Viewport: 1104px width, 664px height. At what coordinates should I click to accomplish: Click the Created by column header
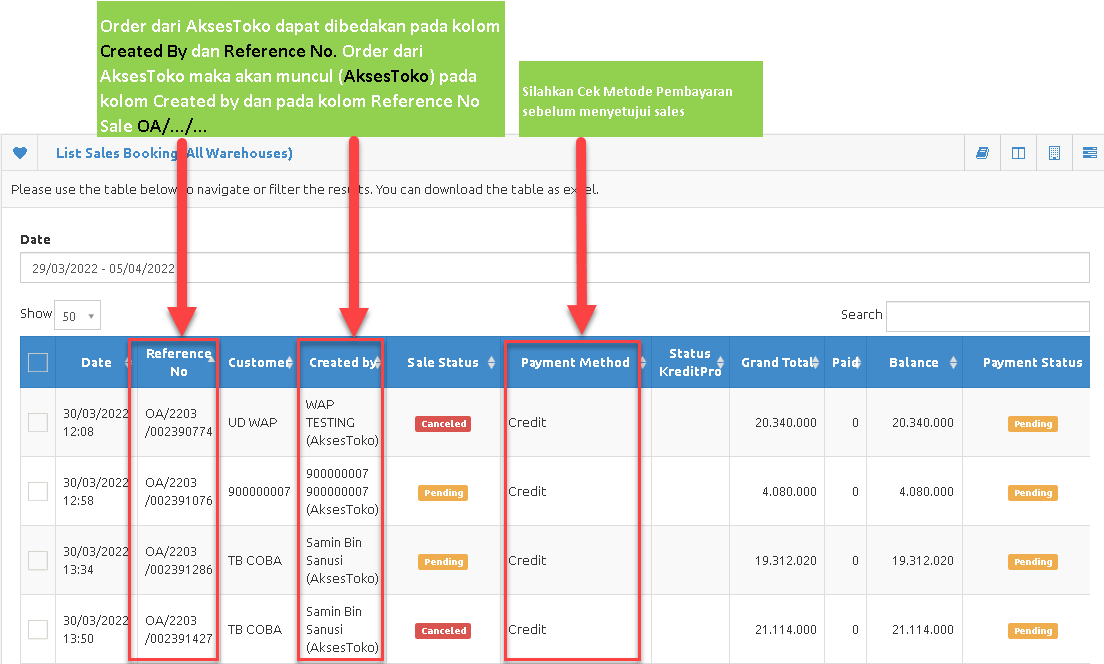[x=343, y=362]
